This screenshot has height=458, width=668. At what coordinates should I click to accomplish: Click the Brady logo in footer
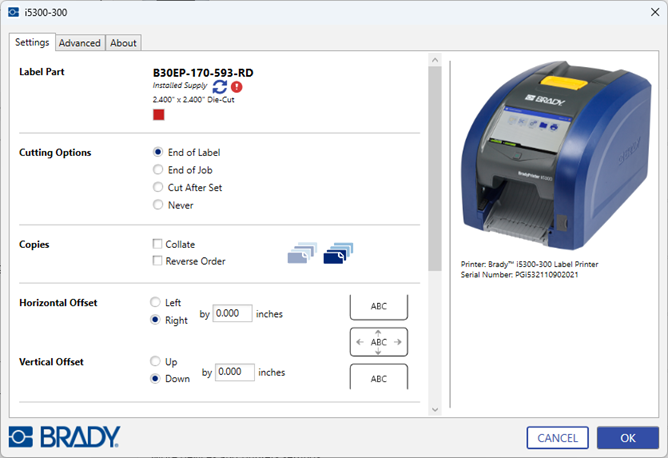tap(64, 437)
